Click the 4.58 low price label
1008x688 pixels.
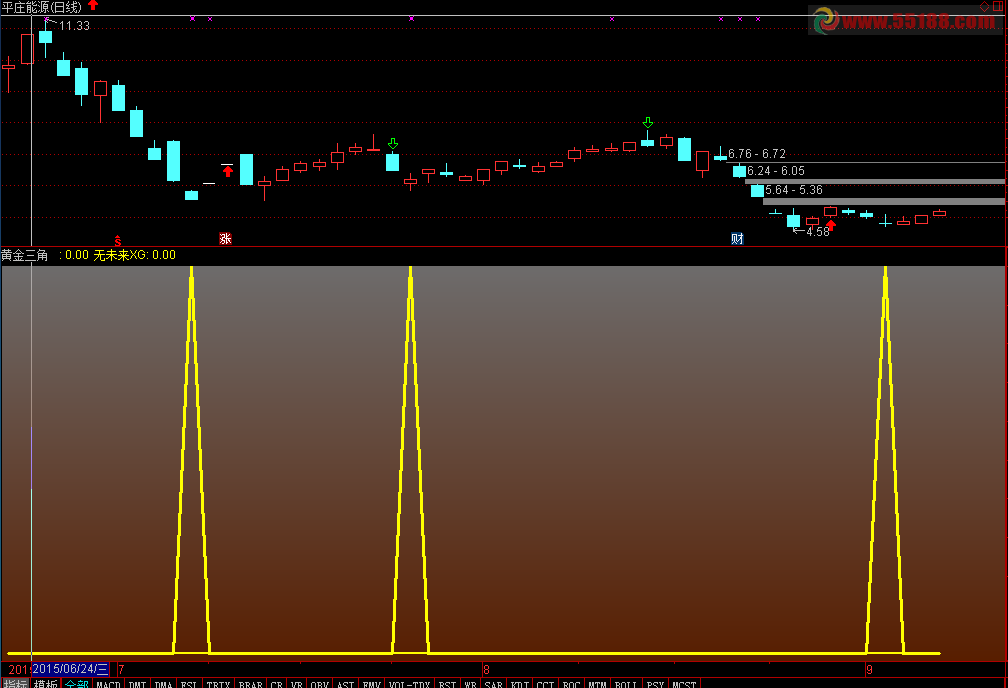[x=818, y=232]
